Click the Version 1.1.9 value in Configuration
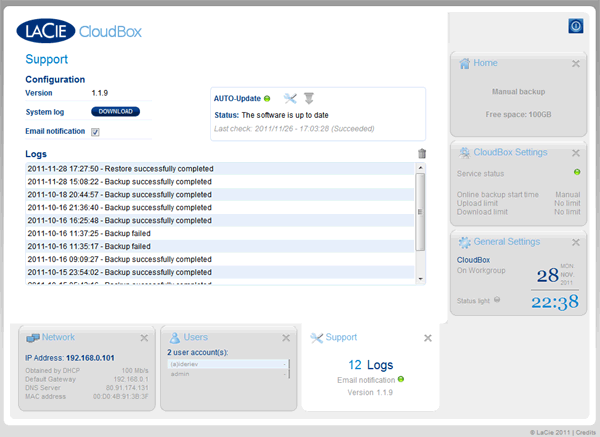The image size is (600, 437). 99,93
